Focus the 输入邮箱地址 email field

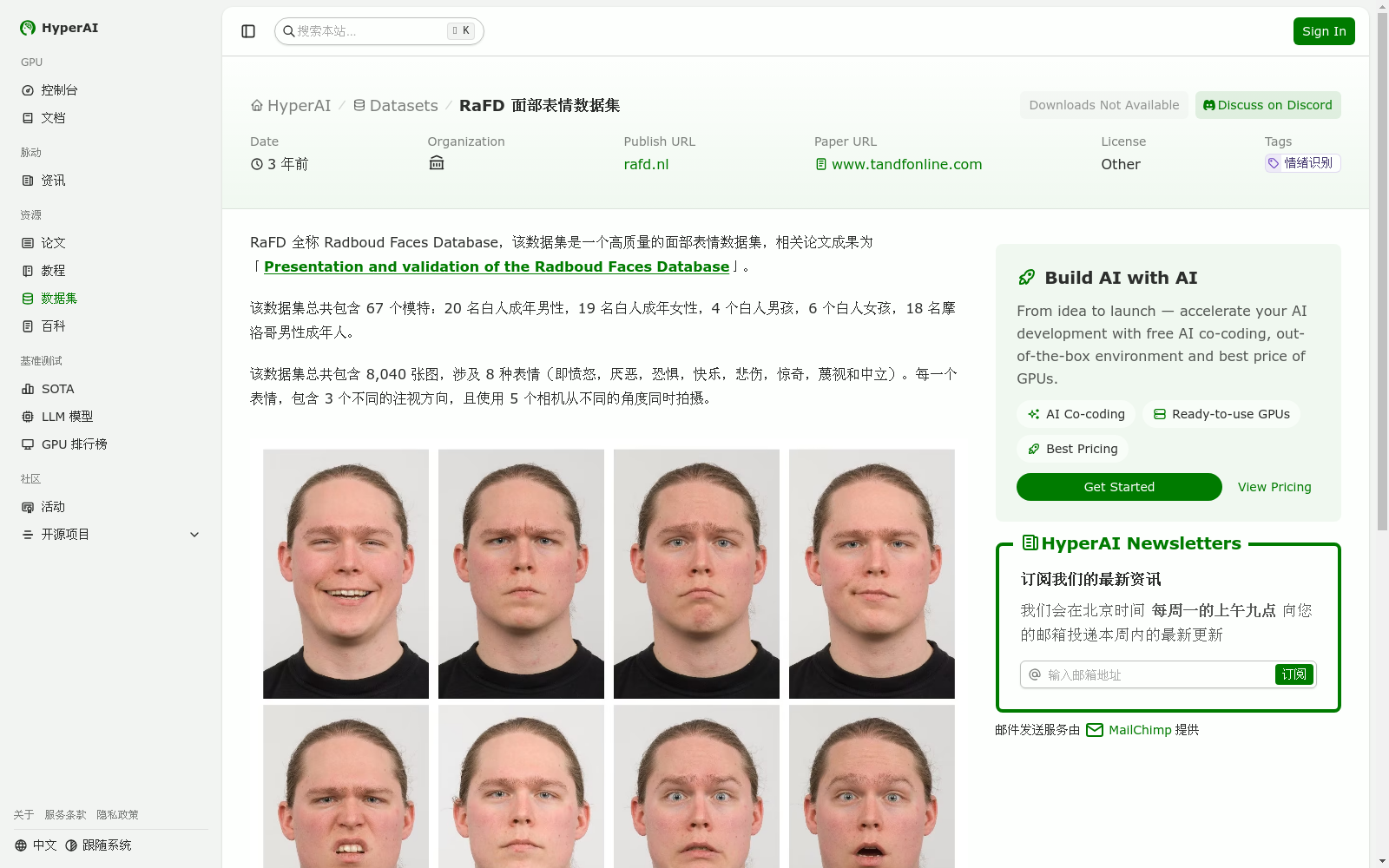pos(1149,674)
